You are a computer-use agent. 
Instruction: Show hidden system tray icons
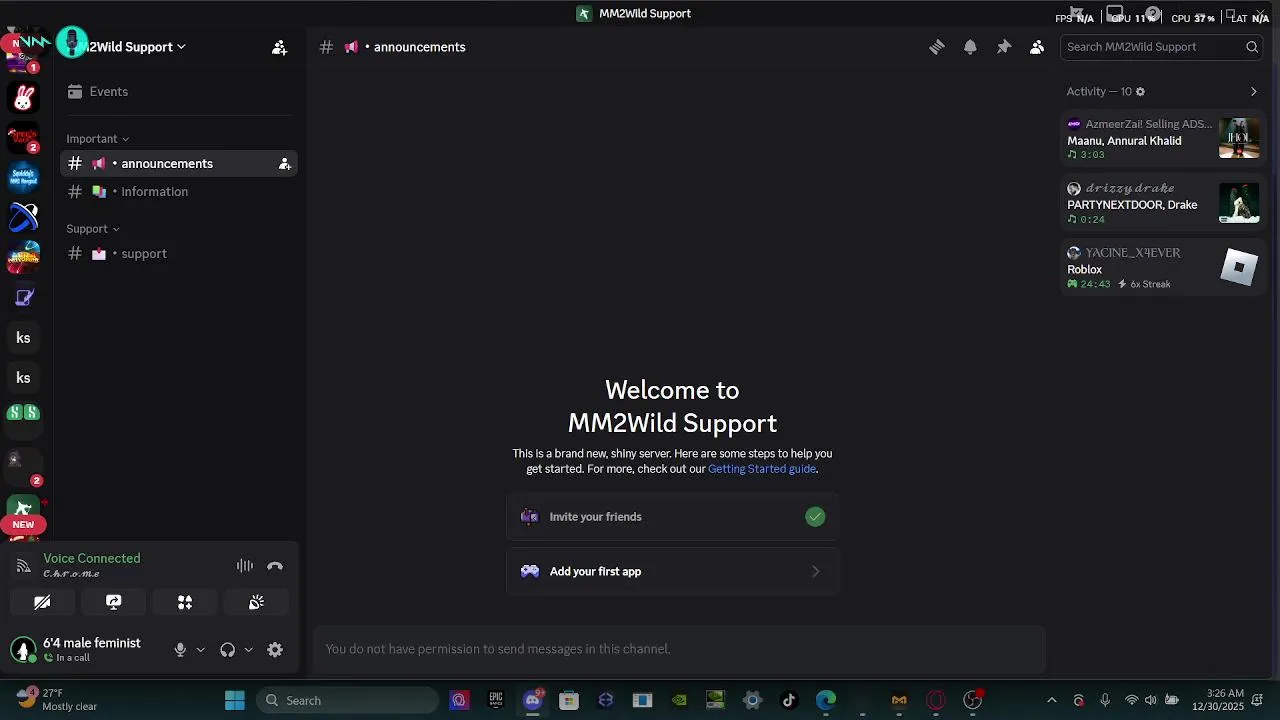point(1051,700)
